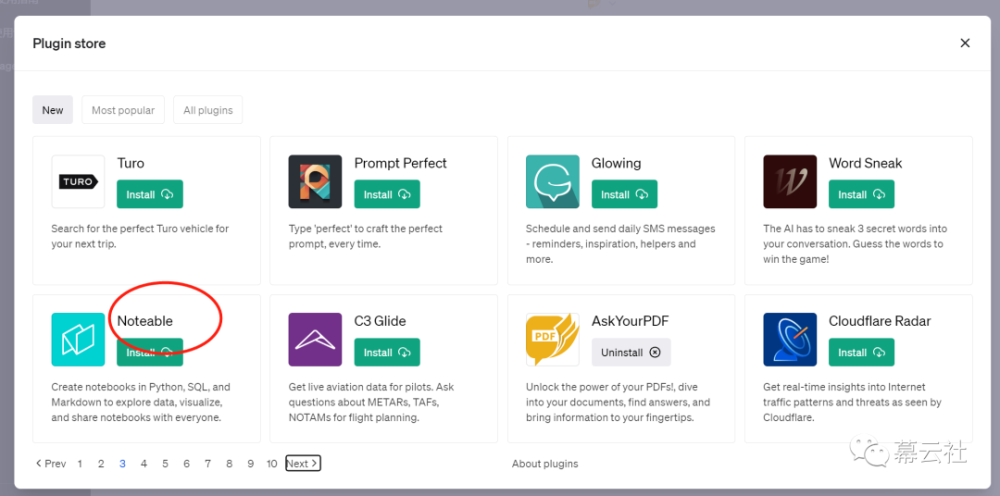Go to previous page with Prev

[51, 463]
